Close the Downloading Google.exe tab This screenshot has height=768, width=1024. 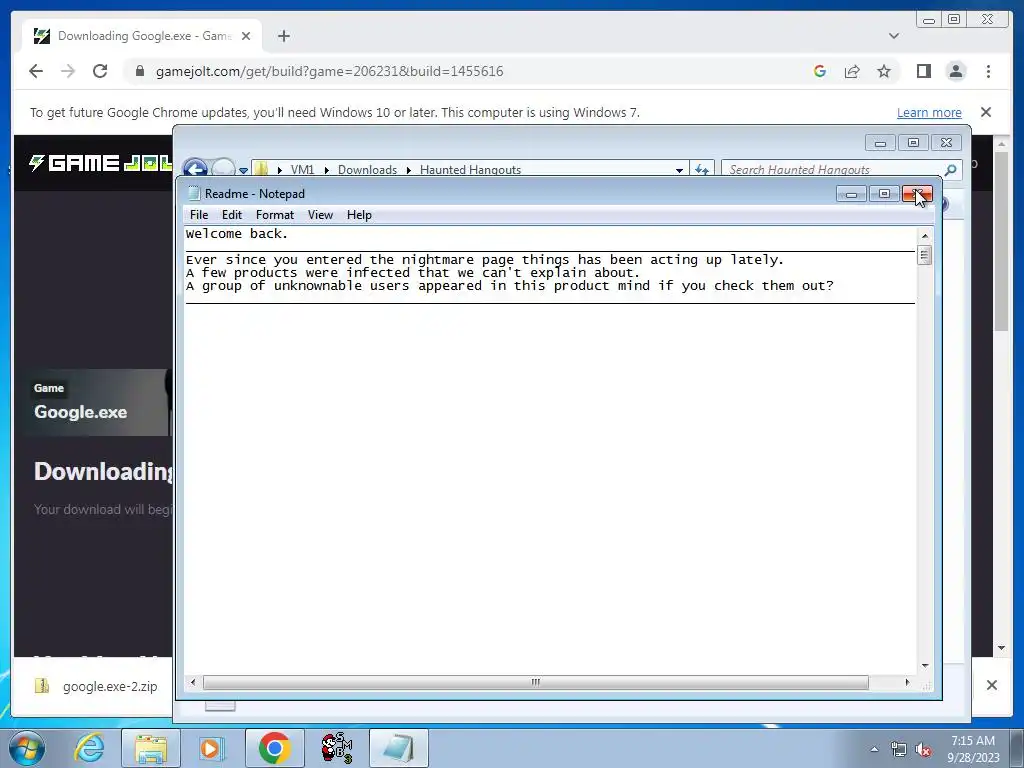click(x=246, y=36)
